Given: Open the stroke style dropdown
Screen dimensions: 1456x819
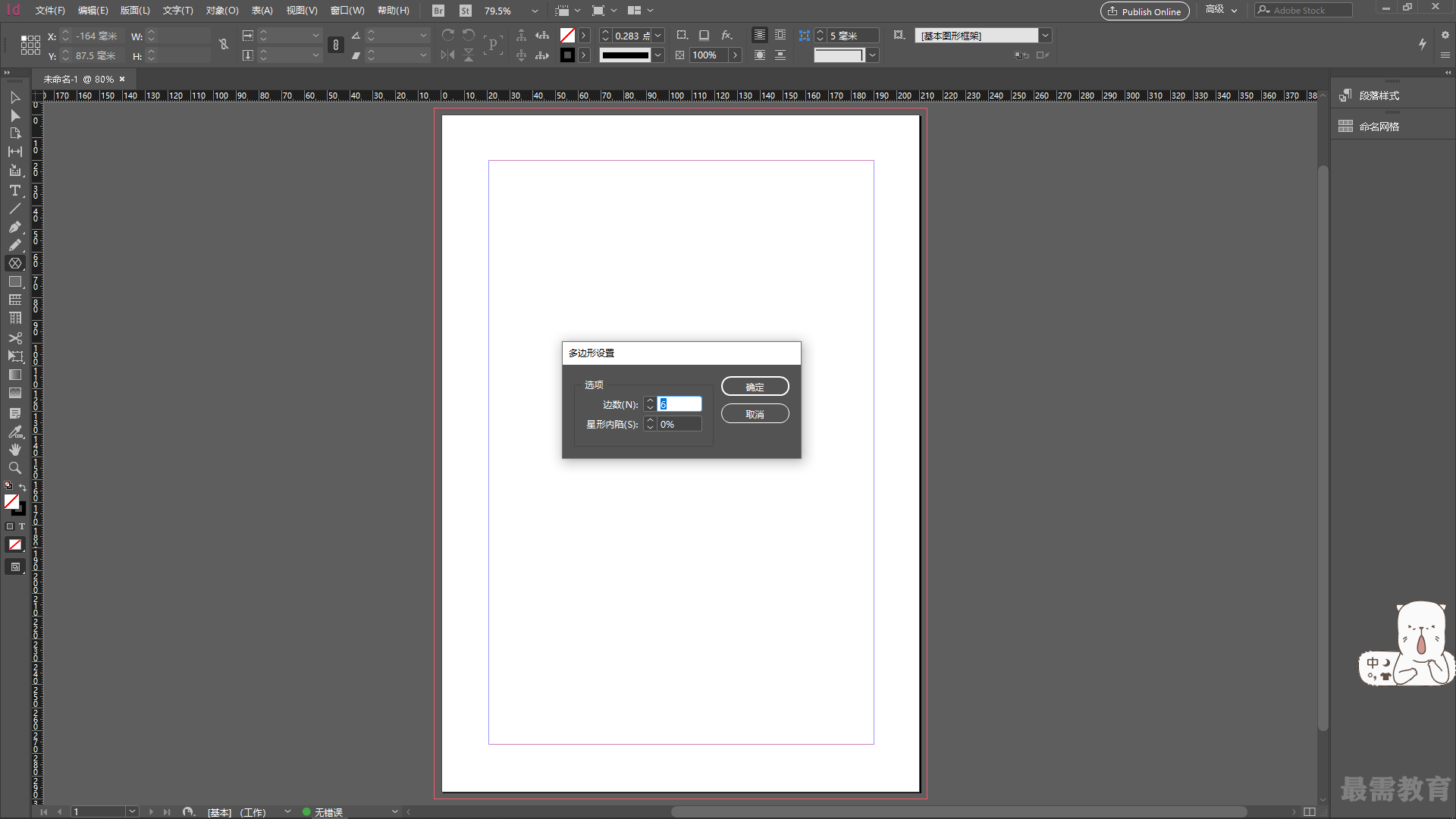Looking at the screenshot, I should coord(658,55).
